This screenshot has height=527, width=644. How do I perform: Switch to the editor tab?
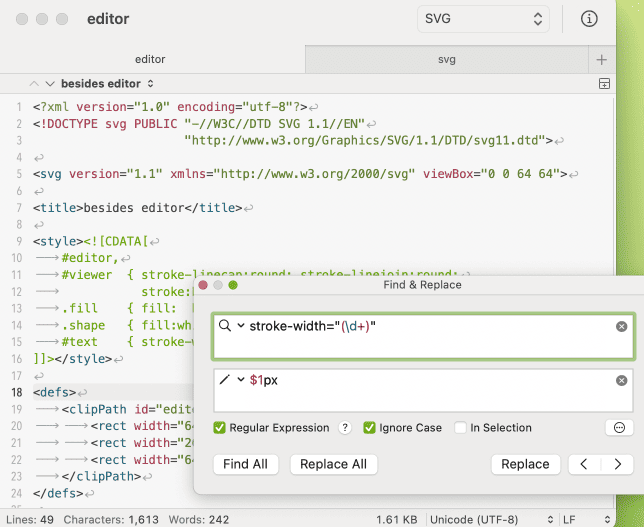(x=150, y=60)
